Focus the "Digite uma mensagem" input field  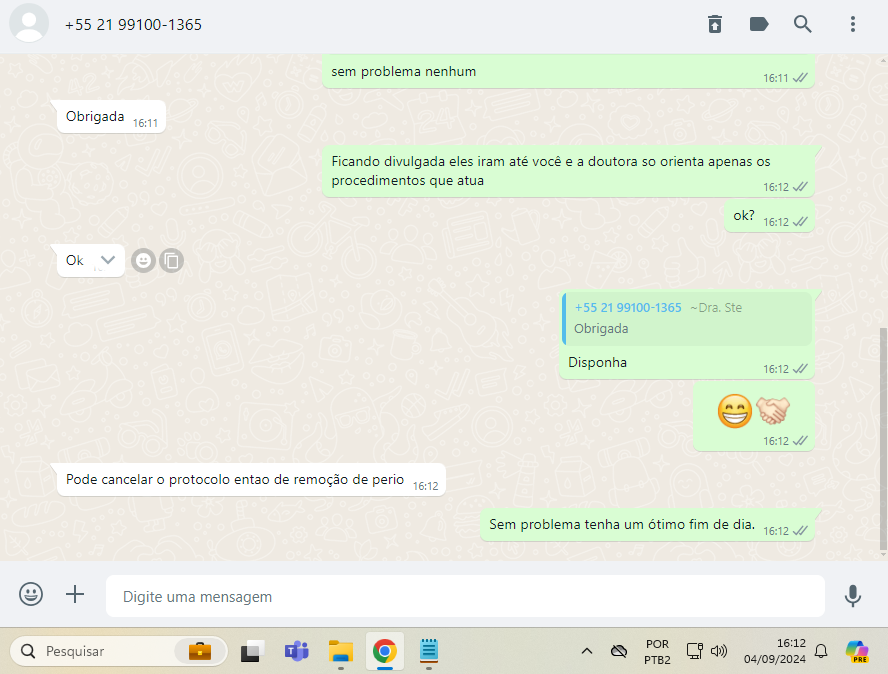(465, 596)
